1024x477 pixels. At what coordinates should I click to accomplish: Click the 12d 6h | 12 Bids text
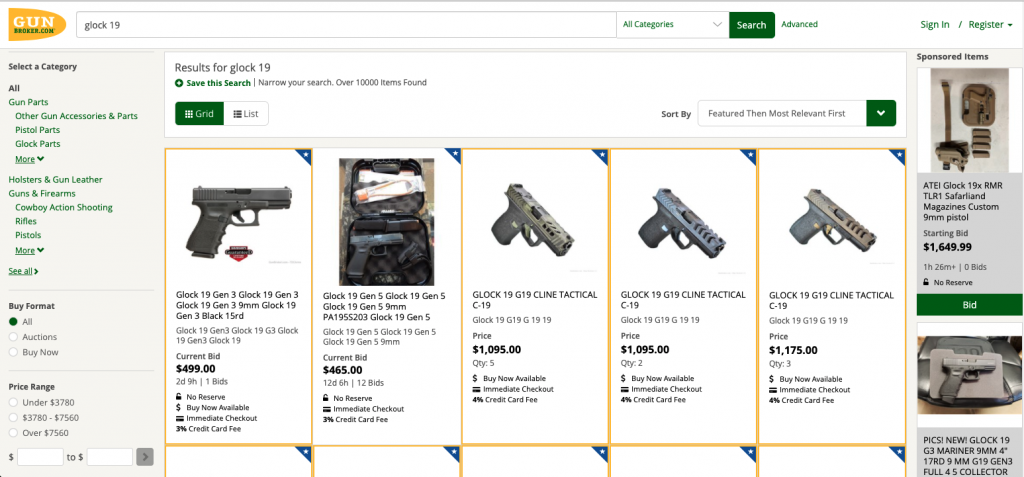tap(353, 383)
